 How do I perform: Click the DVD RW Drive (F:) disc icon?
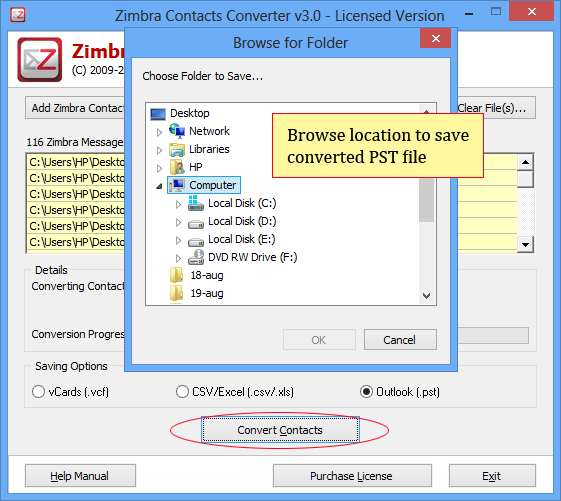pyautogui.click(x=196, y=257)
